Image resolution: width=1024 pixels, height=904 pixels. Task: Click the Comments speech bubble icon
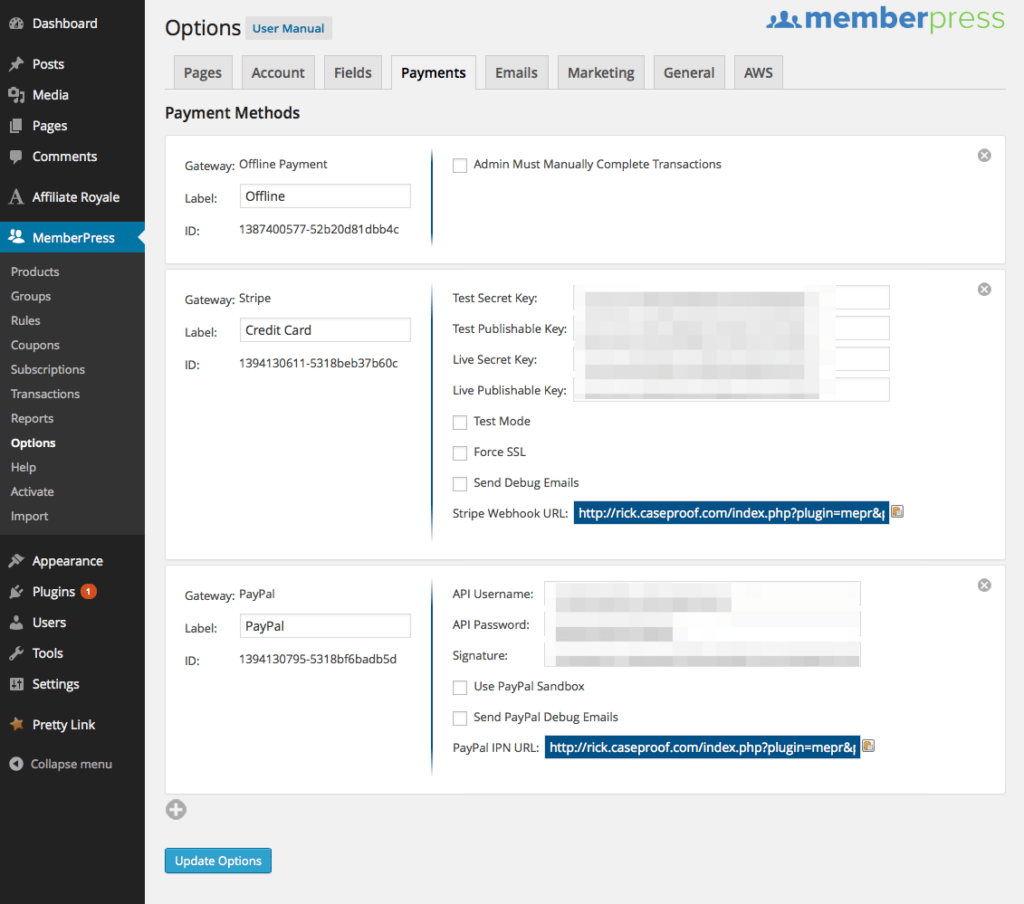(x=16, y=156)
